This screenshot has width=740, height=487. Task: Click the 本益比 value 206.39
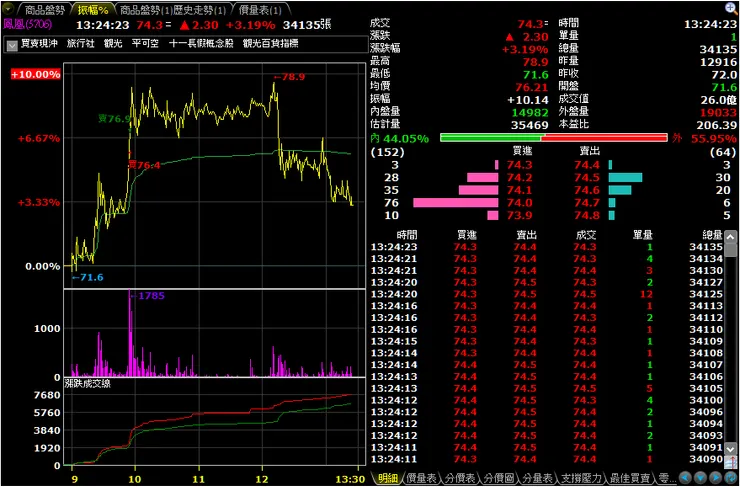pos(716,125)
